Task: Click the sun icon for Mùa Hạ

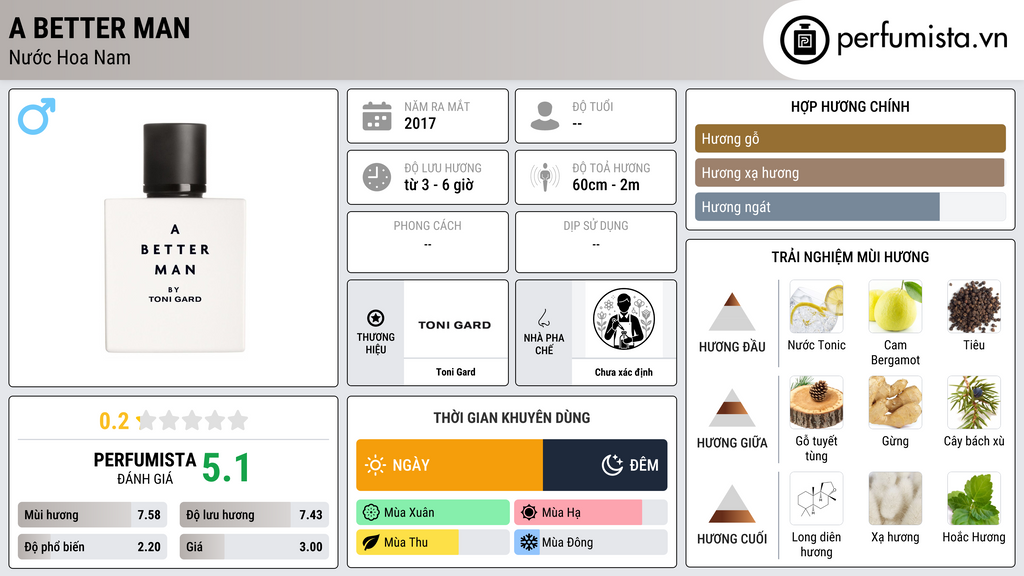Action: pyautogui.click(x=529, y=513)
